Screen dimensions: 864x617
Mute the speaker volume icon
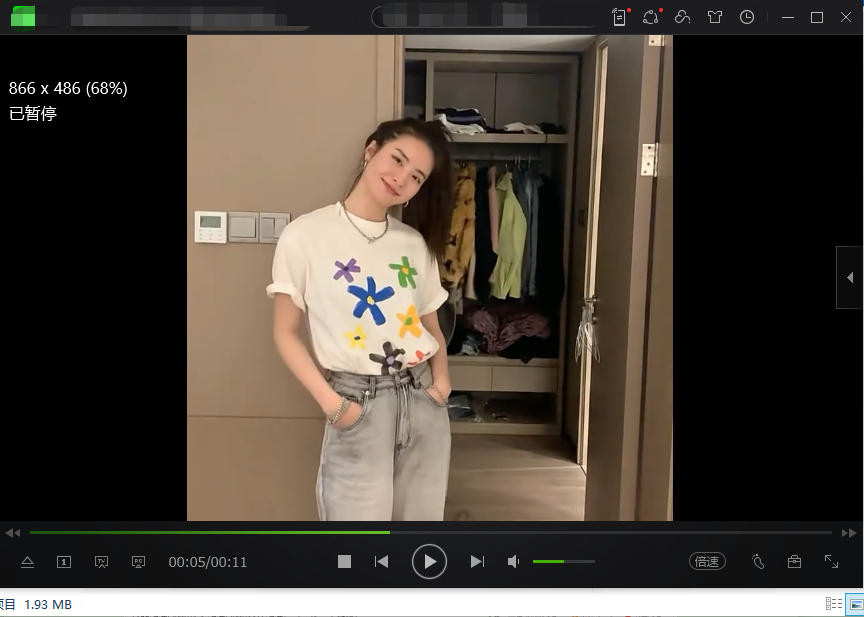tap(513, 561)
